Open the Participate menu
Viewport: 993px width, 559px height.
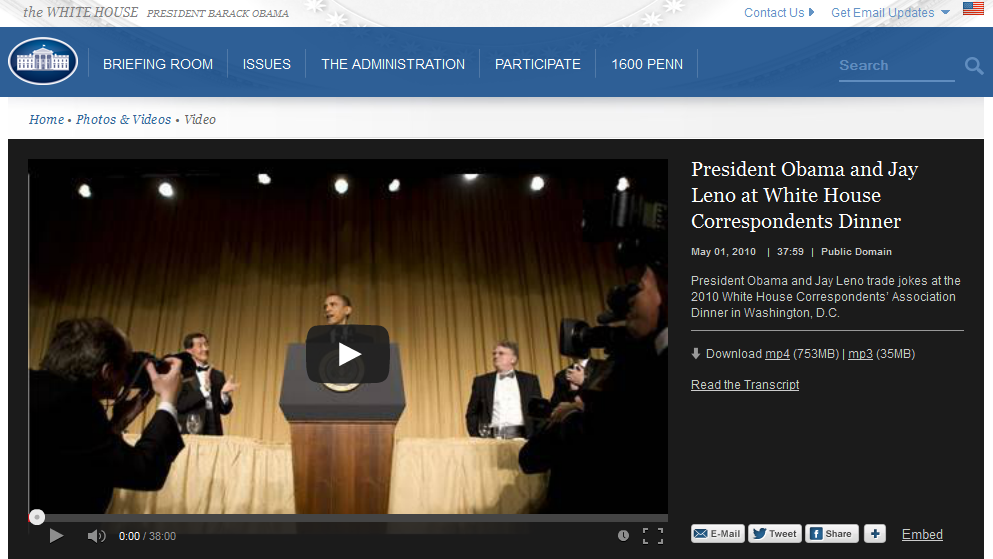pos(538,64)
